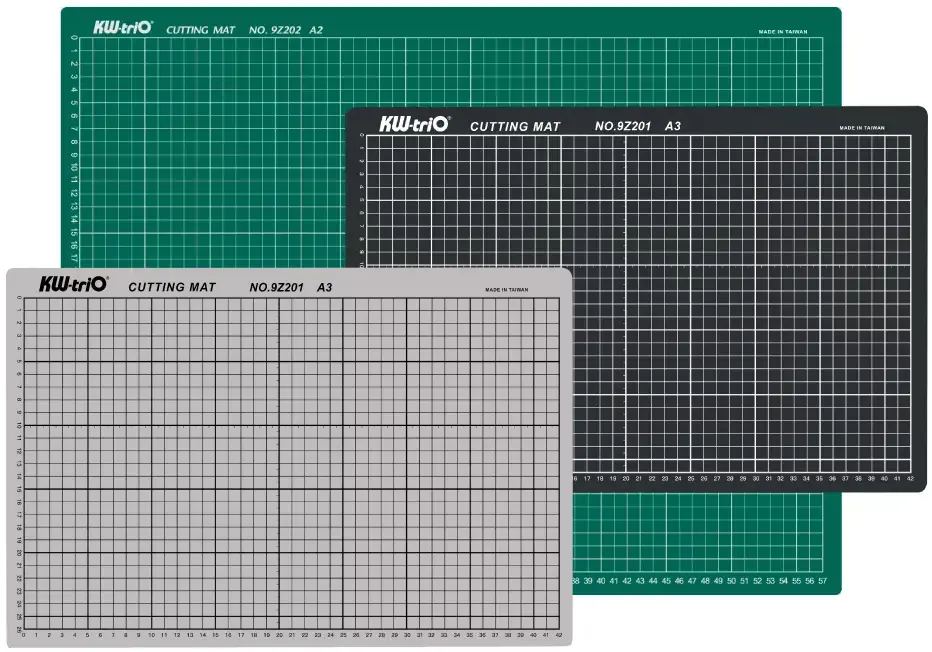Click 'MADE IN TAIWAN' on the black mat
The height and width of the screenshot is (652, 932).
tap(862, 128)
